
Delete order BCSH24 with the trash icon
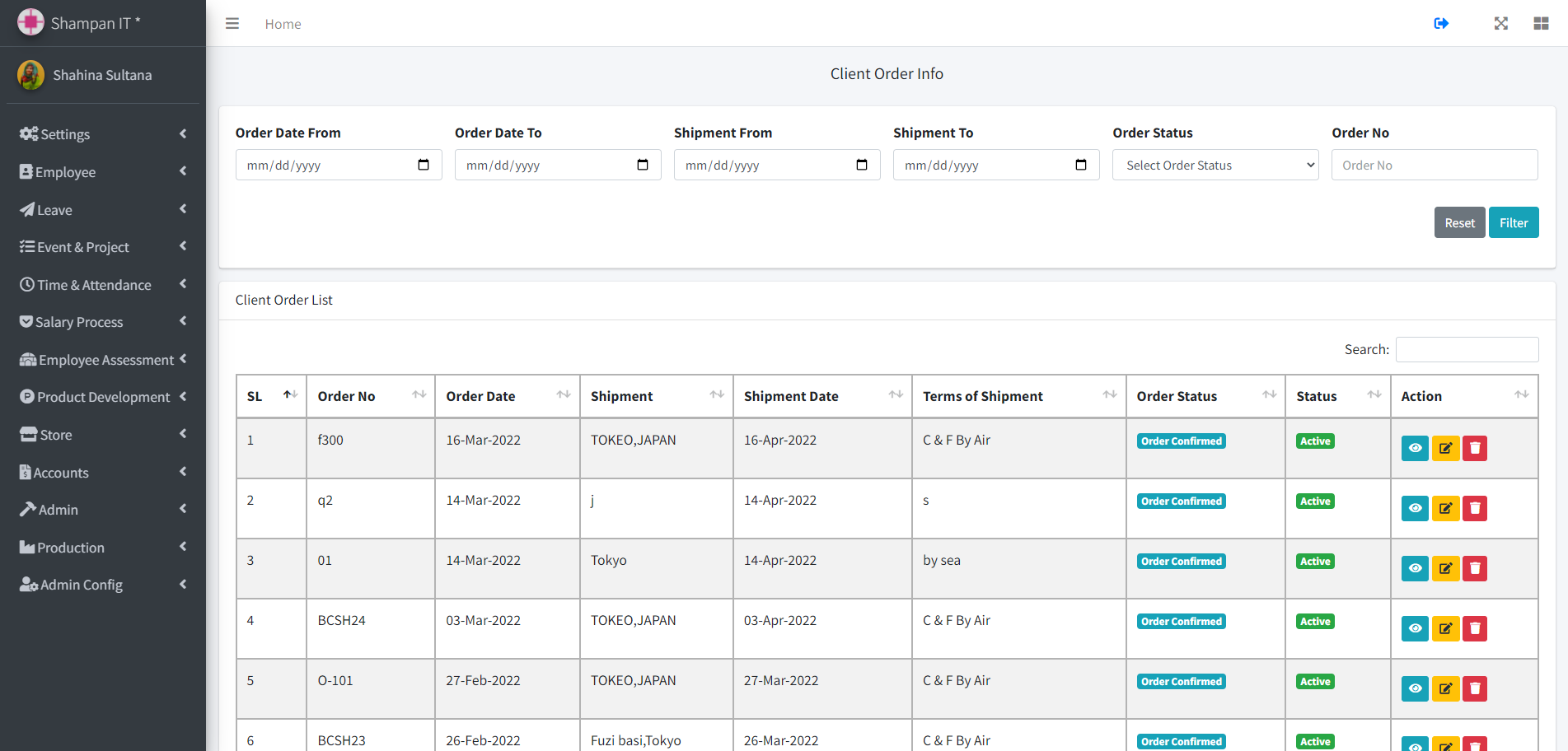coord(1475,629)
